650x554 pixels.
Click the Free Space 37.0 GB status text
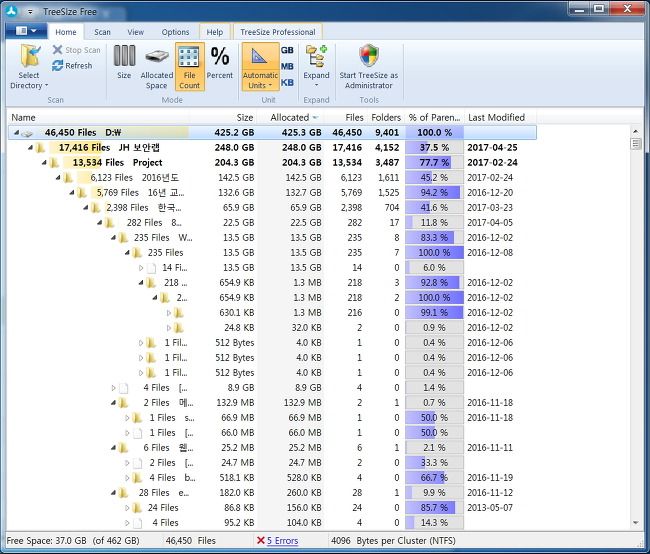click(73, 541)
